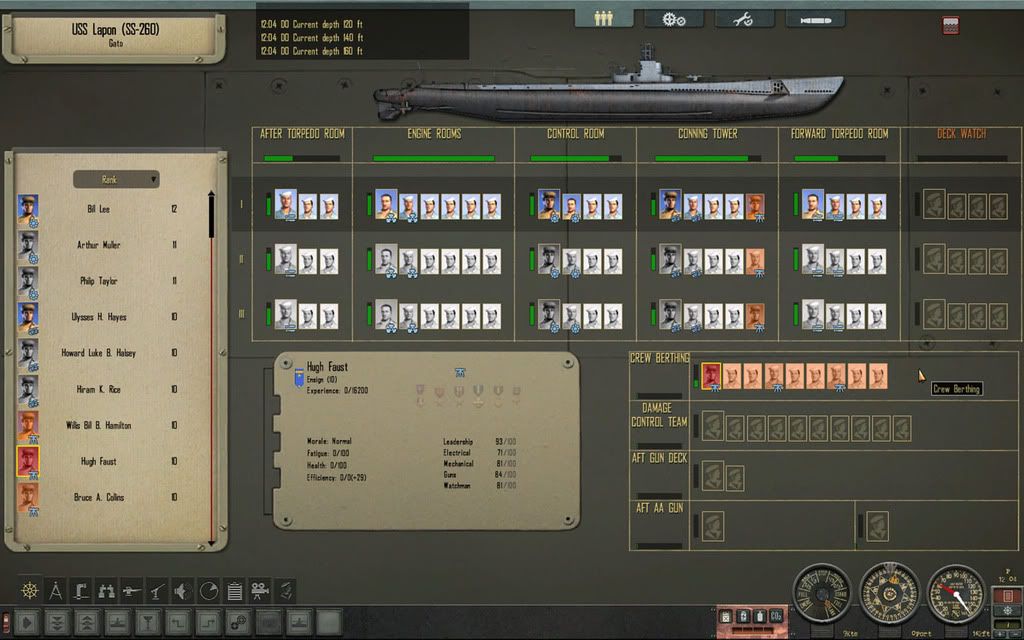Set heading on the compass dial
This screenshot has width=1024, height=640.
[x=889, y=593]
